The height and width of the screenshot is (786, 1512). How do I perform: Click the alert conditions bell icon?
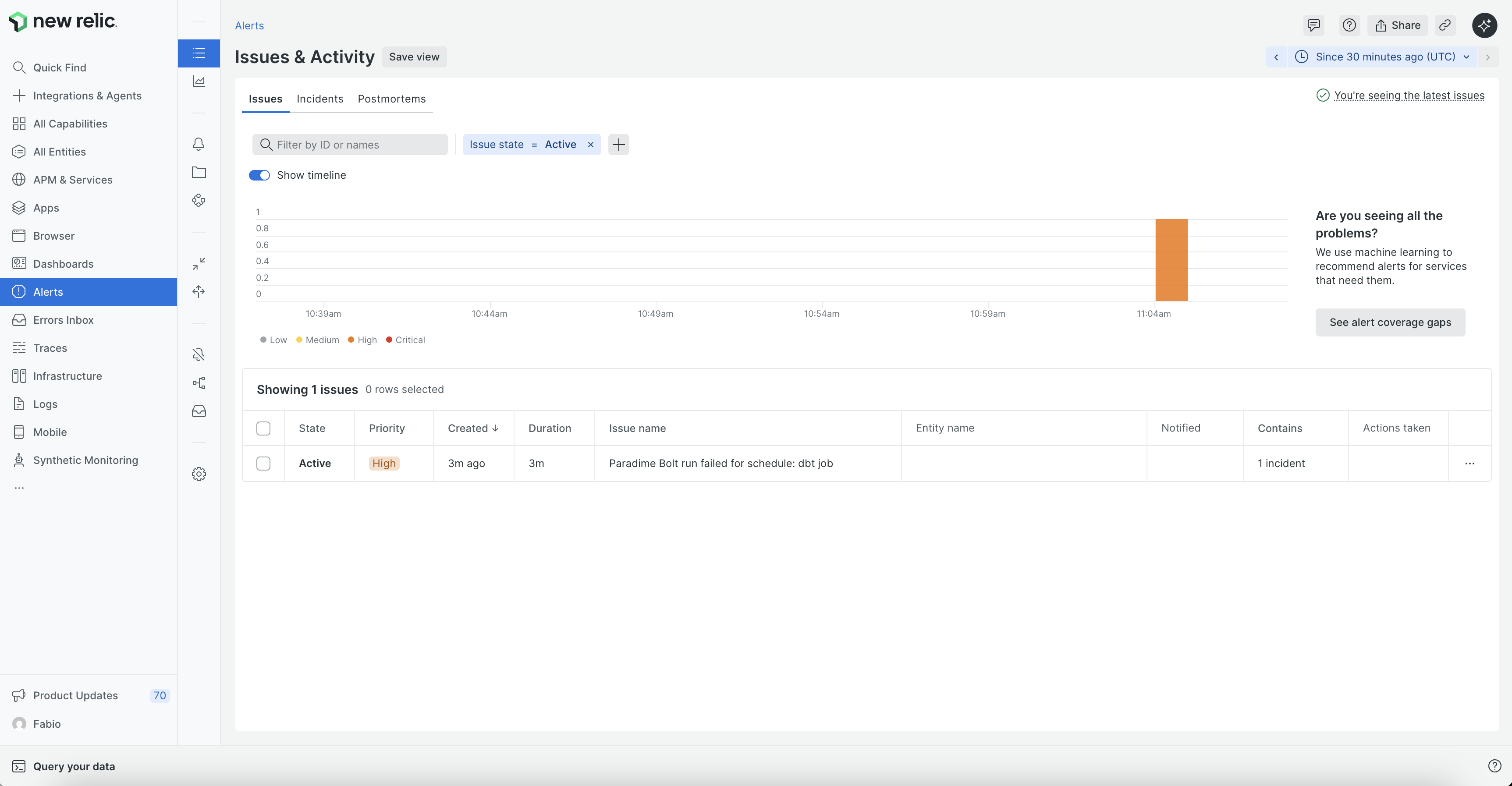[199, 144]
